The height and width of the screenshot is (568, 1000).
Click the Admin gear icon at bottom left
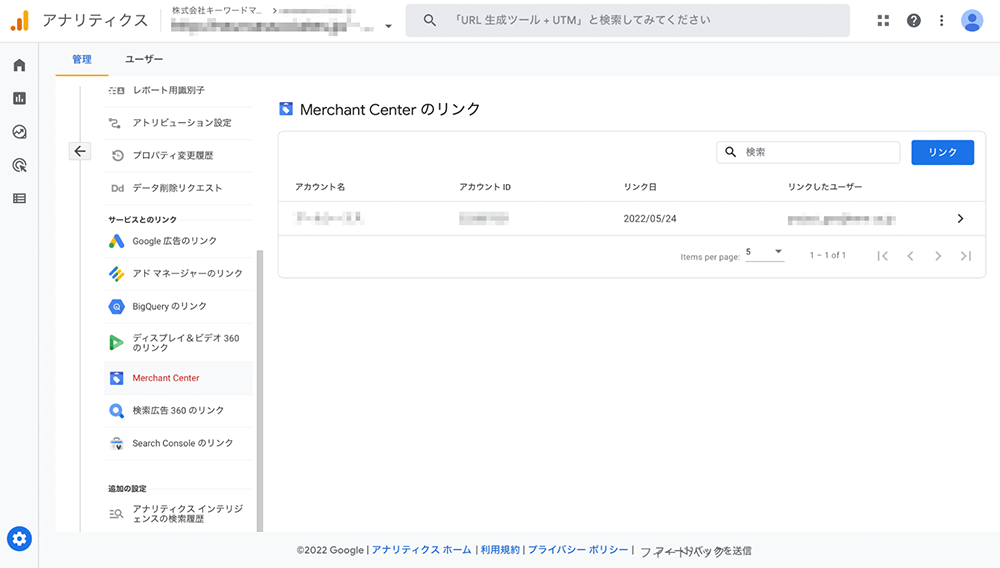pyautogui.click(x=19, y=539)
